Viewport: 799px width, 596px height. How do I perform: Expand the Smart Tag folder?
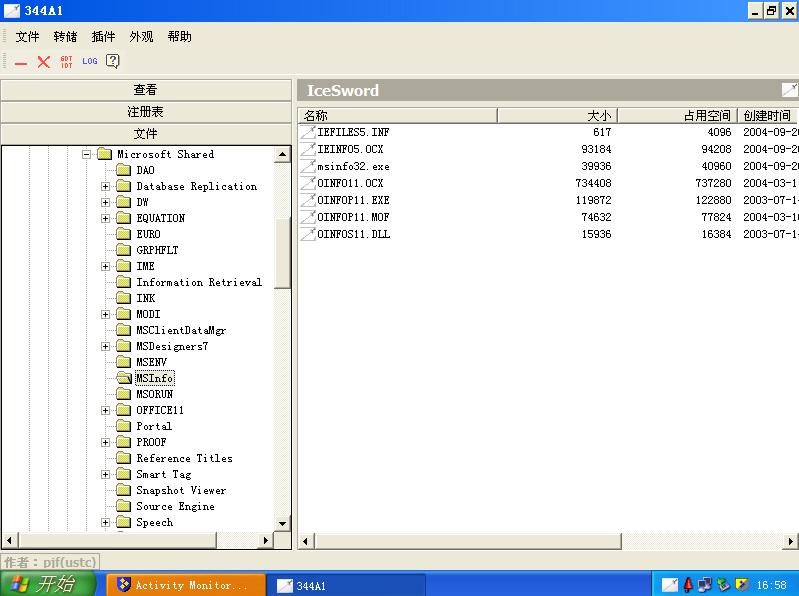105,474
